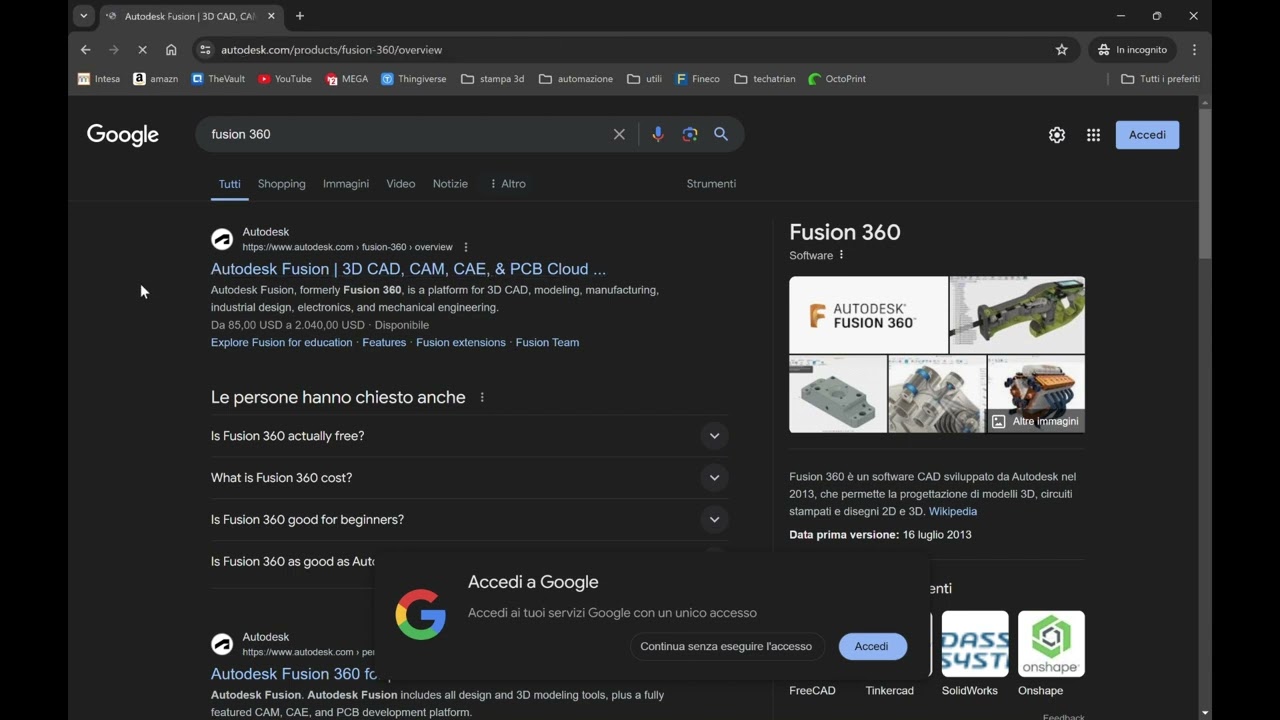Viewport: 1280px width, 720px height.
Task: Open Explore Fusion for education link
Action: tap(281, 342)
